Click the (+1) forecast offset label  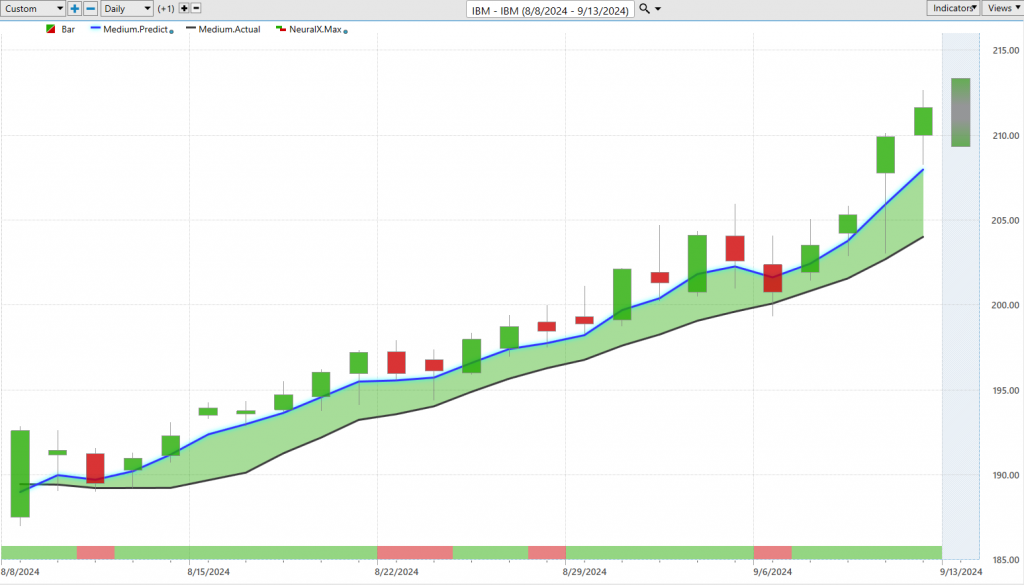tap(166, 8)
